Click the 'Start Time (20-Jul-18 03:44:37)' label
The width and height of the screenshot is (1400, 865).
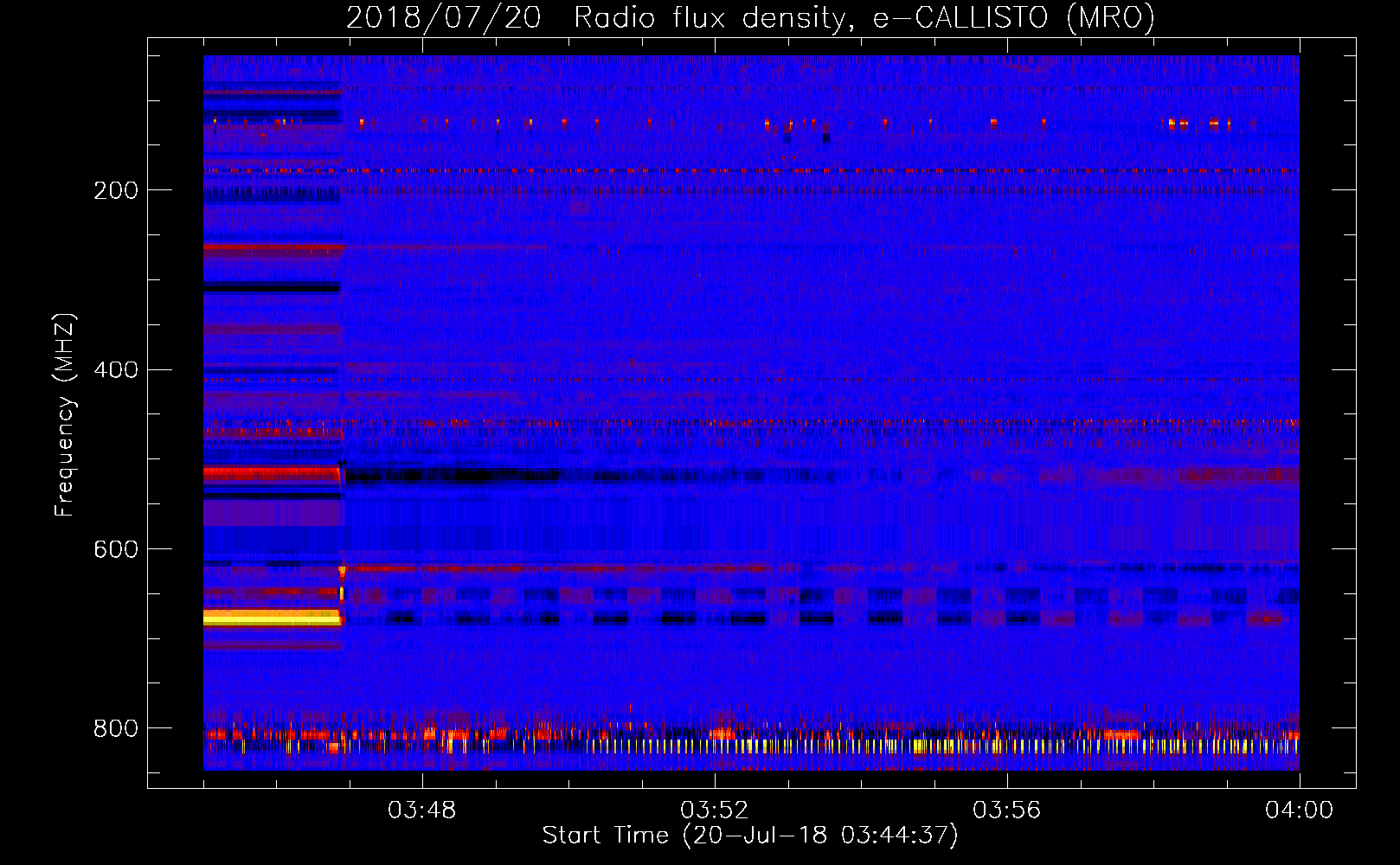click(750, 836)
